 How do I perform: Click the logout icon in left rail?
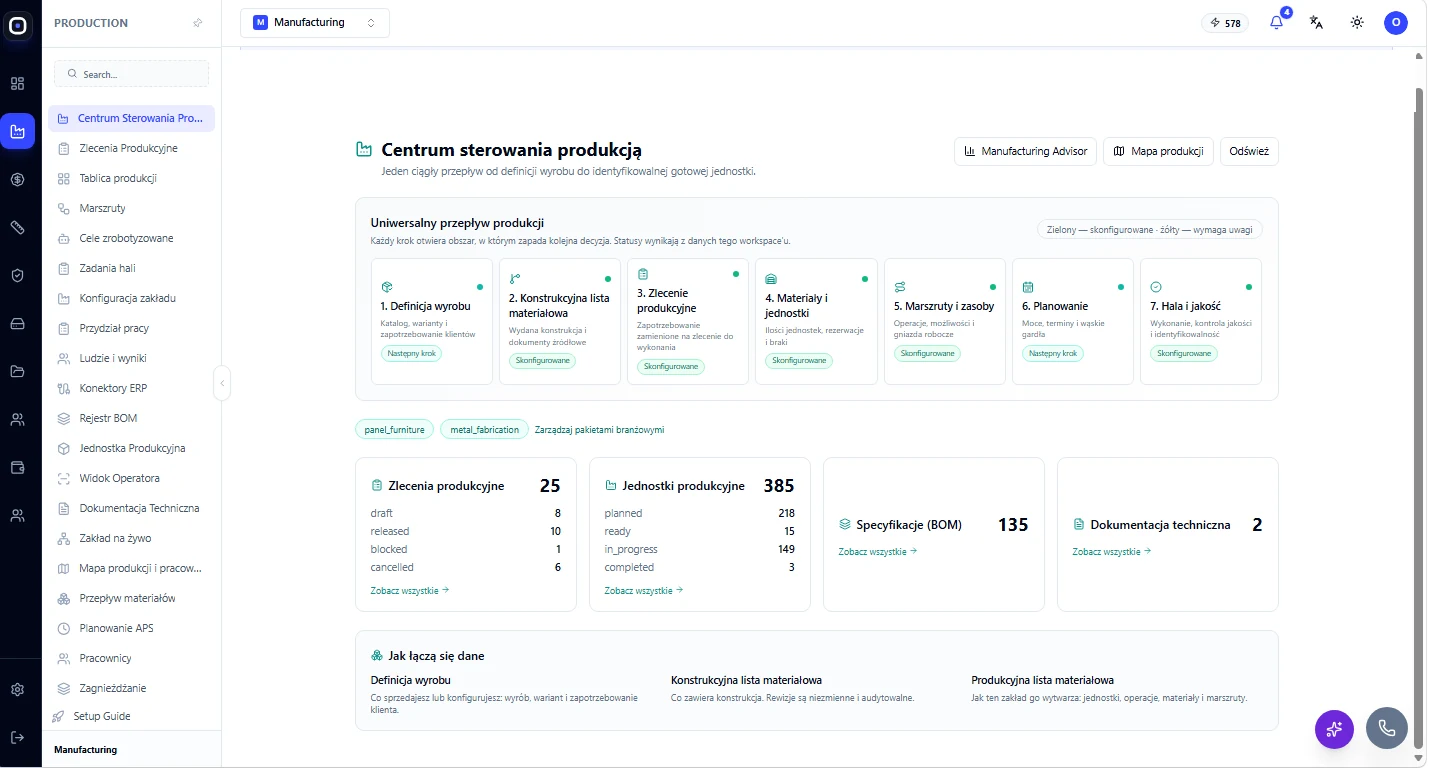click(x=17, y=737)
